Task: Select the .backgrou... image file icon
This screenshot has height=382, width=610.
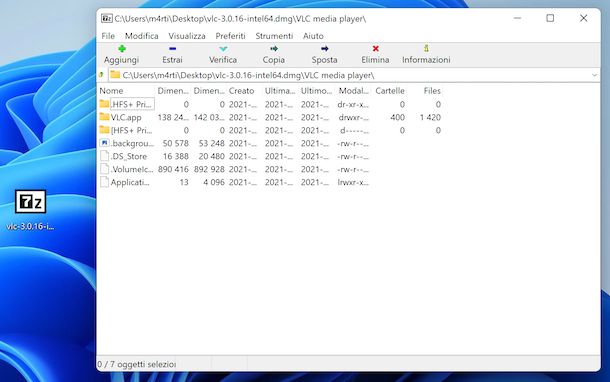Action: 104,143
